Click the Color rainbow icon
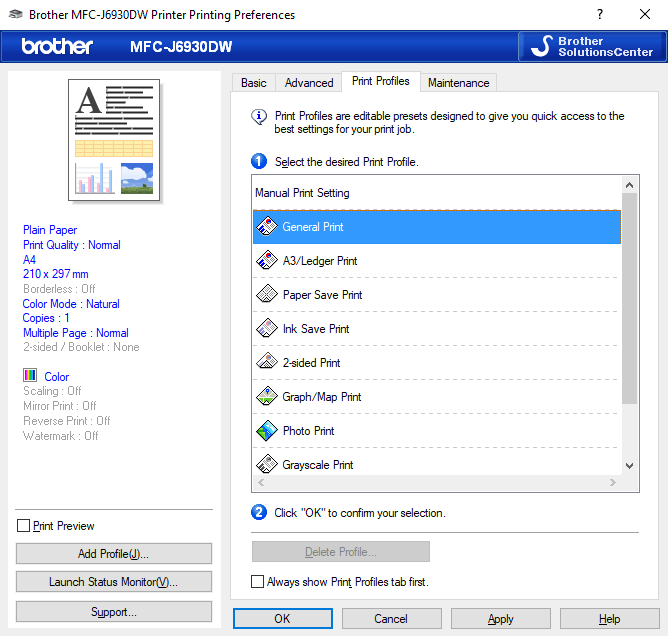The width and height of the screenshot is (668, 636). click(x=30, y=375)
